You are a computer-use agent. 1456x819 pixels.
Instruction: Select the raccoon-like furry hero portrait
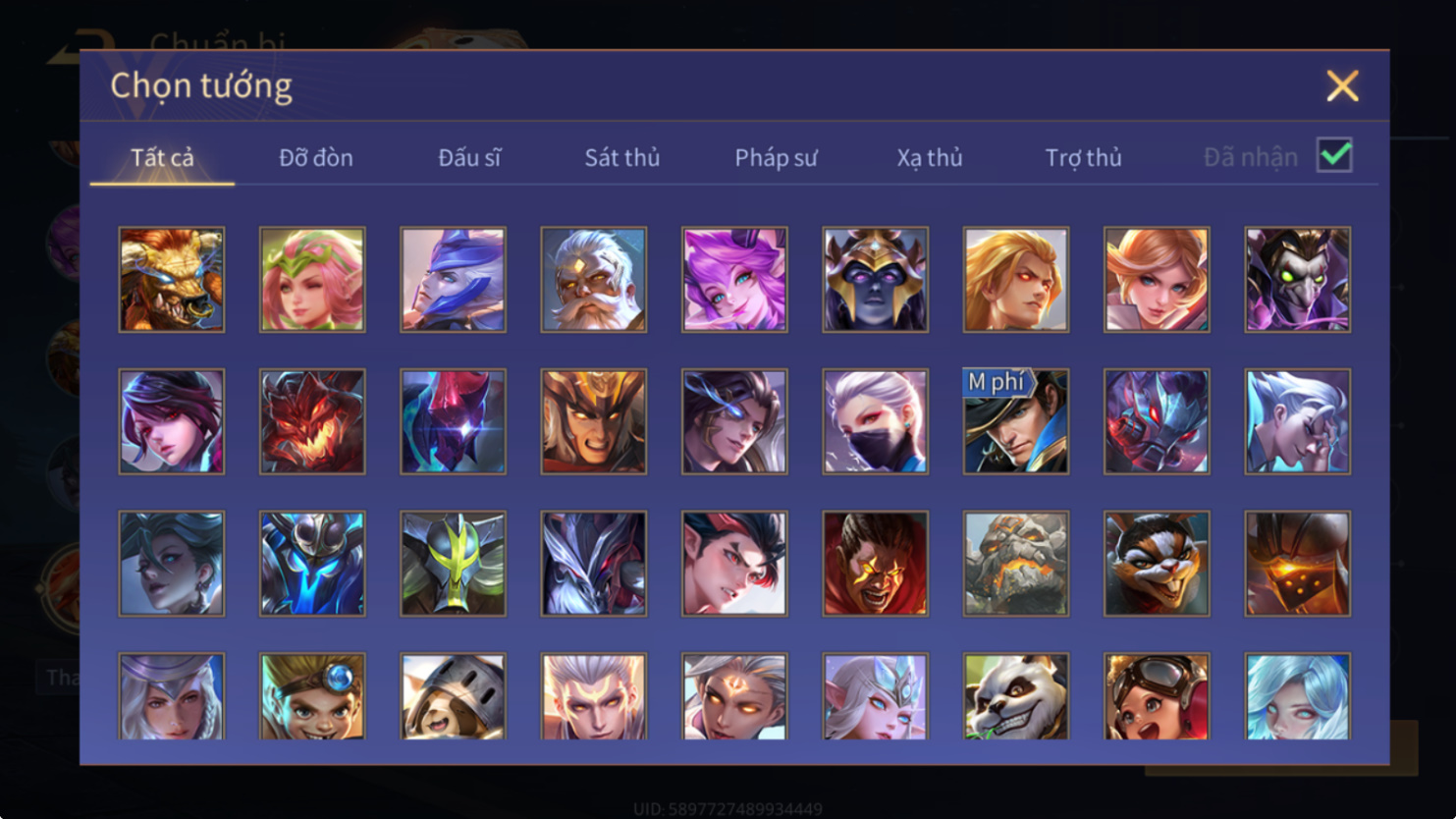pyautogui.click(x=1157, y=564)
